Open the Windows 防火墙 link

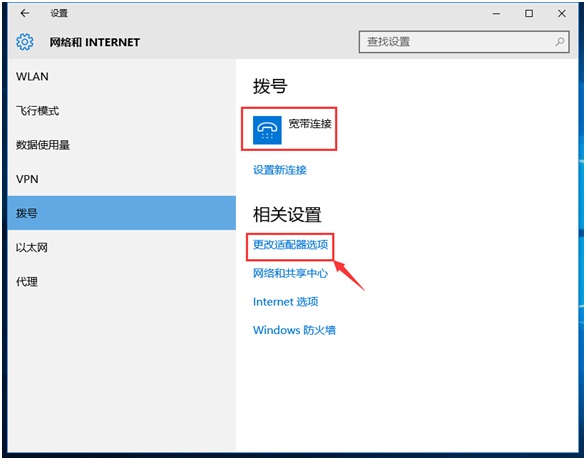294,330
